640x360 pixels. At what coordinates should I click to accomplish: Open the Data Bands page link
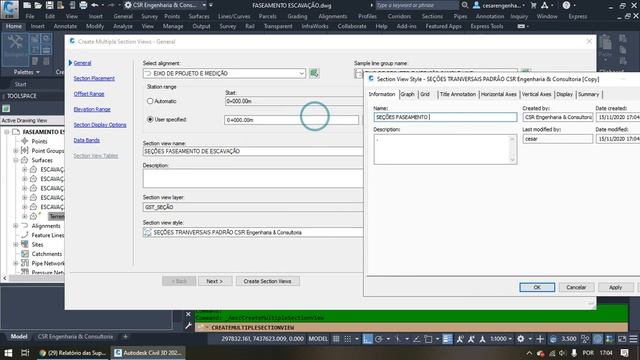[87, 140]
